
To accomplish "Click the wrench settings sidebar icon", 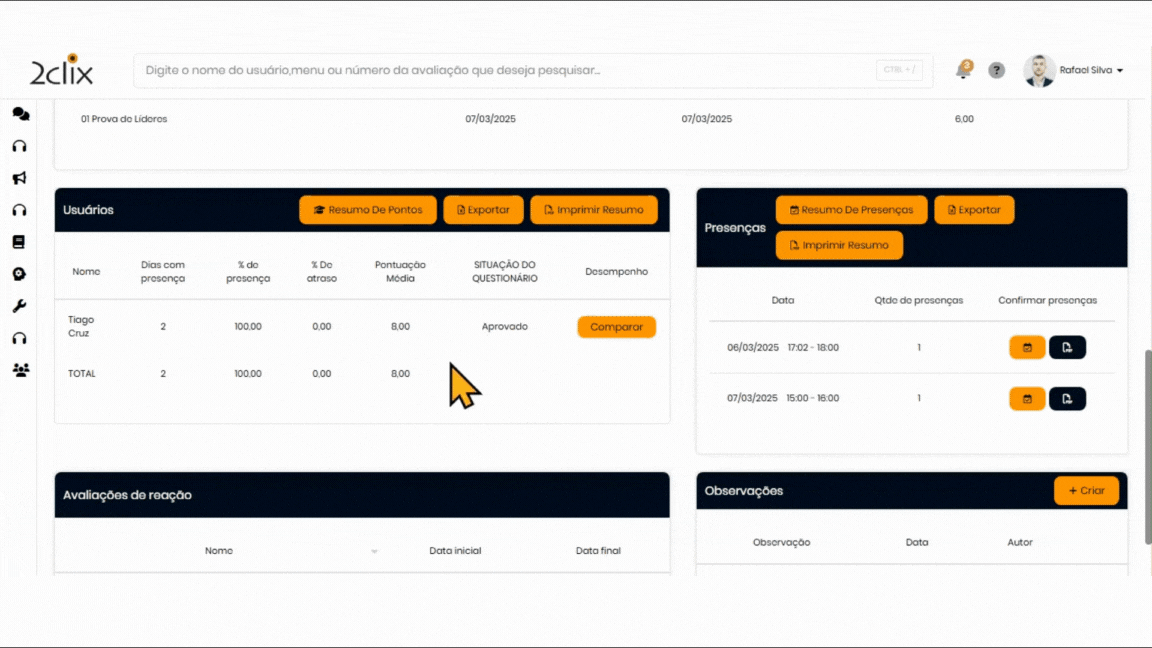I will (x=19, y=306).
